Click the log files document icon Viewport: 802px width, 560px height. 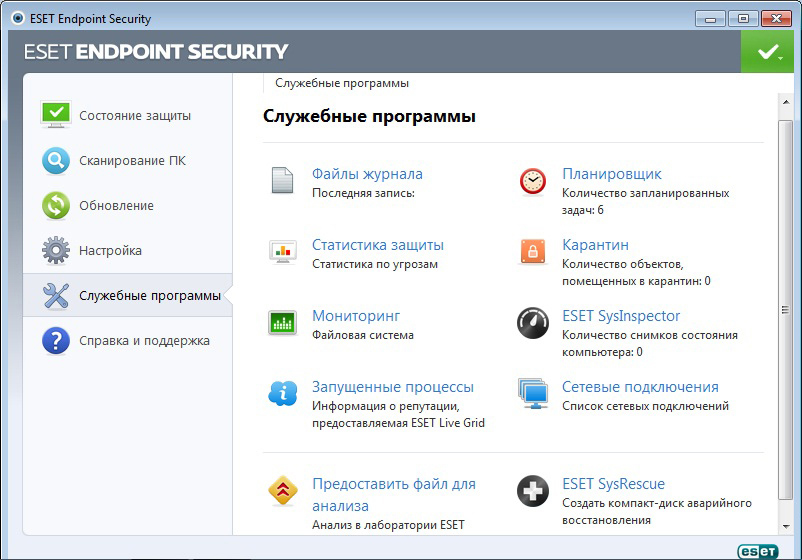[x=282, y=181]
